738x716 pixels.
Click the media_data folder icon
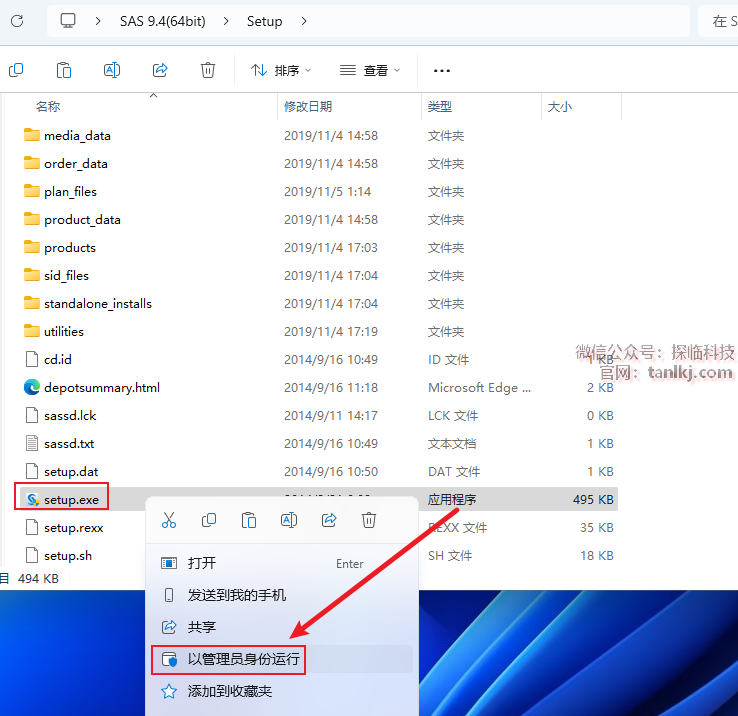coord(32,135)
